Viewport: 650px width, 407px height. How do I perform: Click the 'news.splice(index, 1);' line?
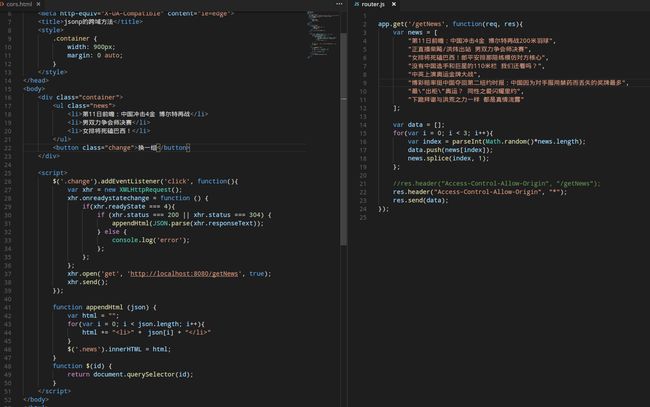[448, 158]
